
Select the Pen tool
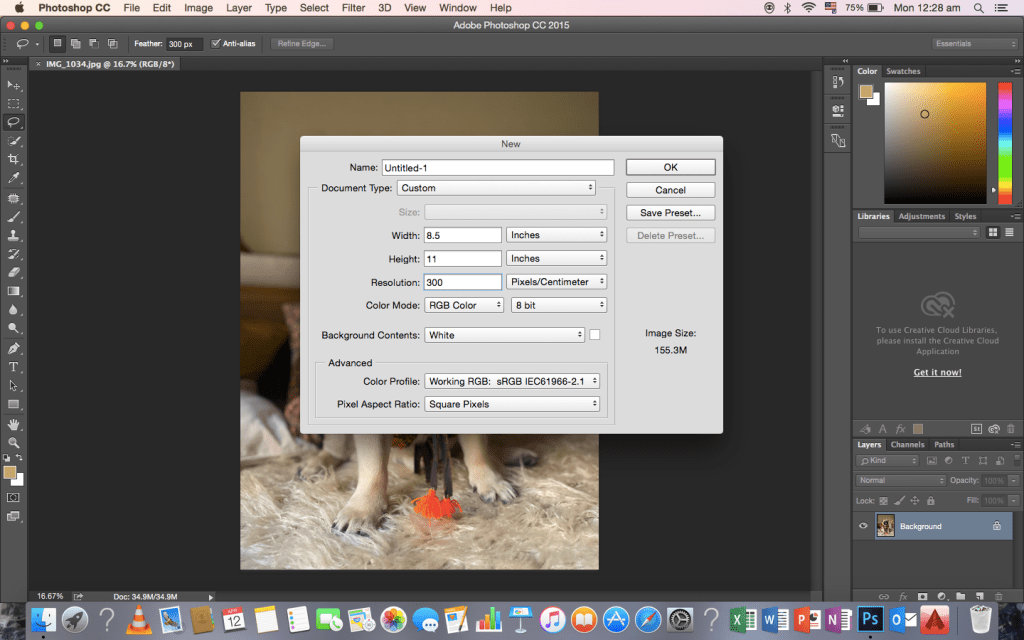[14, 348]
